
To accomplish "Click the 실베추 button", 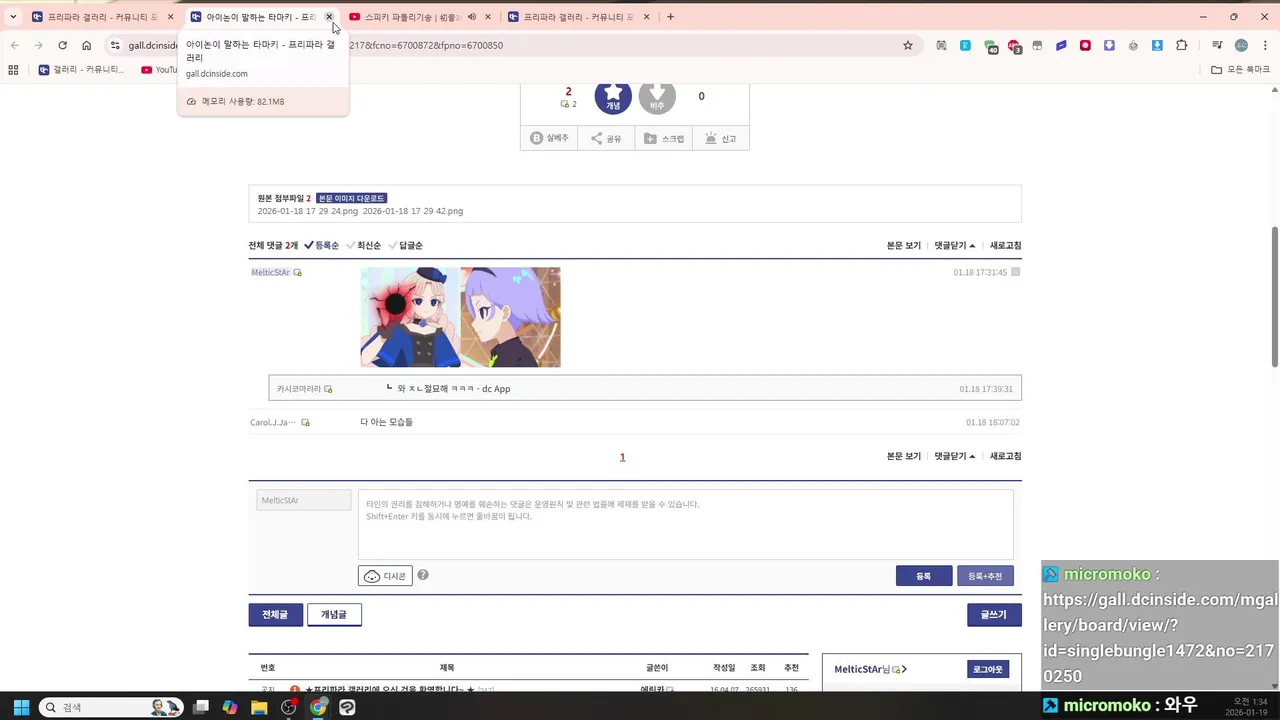I will [549, 138].
